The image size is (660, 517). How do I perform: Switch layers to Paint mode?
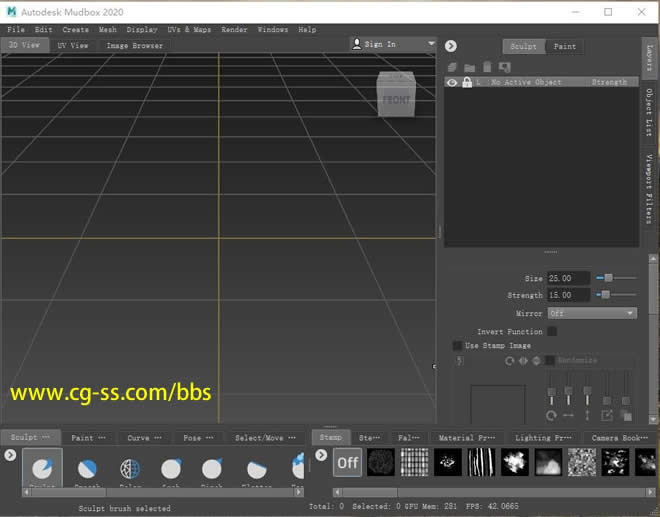point(564,46)
